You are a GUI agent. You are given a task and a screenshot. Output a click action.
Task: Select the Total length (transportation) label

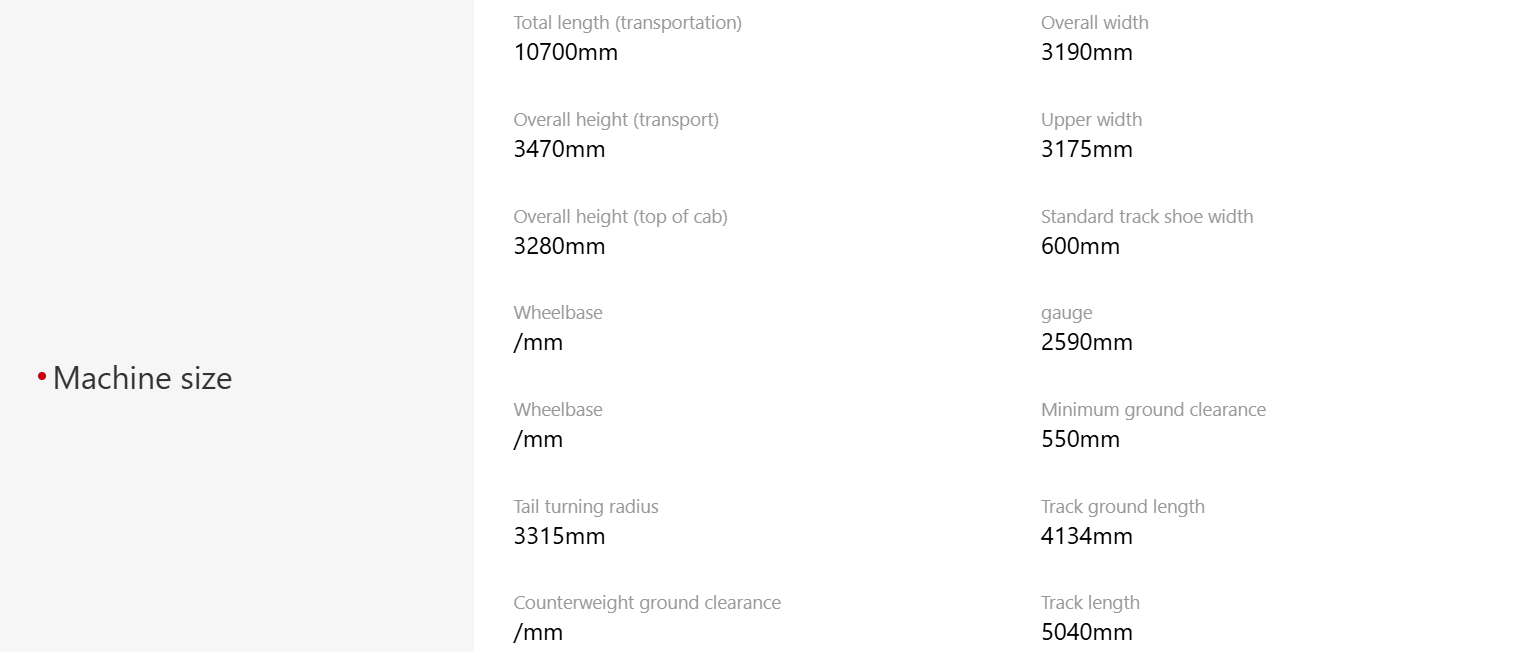click(627, 23)
